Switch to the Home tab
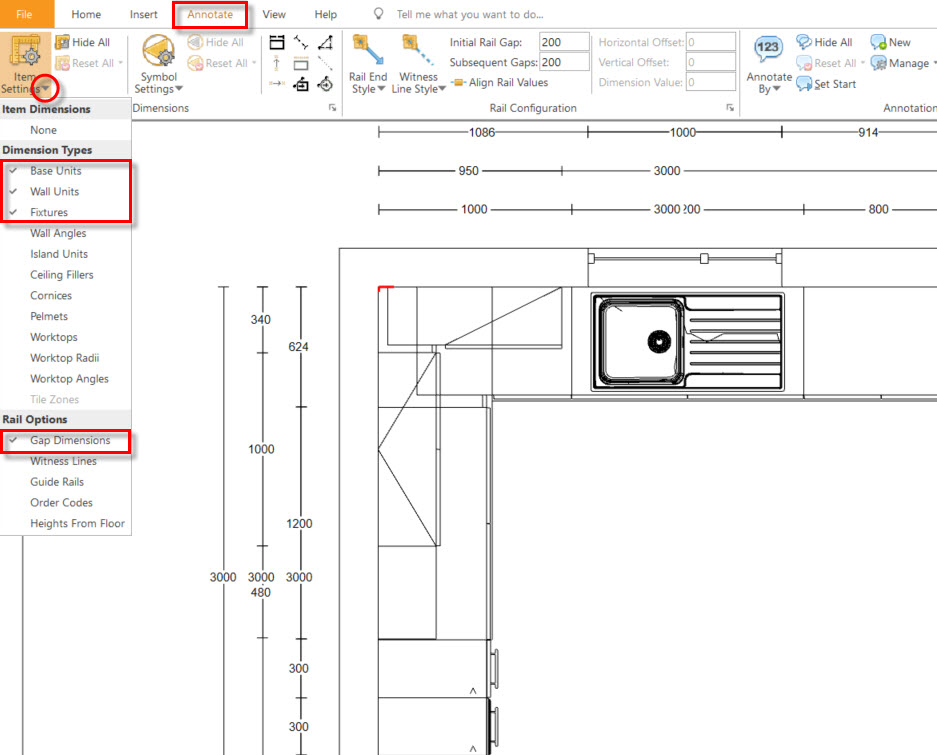 click(x=86, y=14)
